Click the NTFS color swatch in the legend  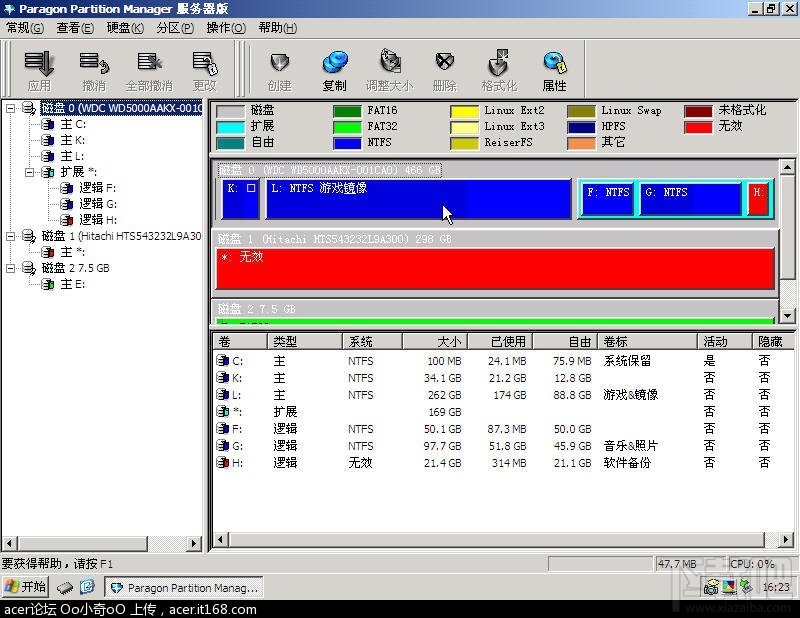point(345,141)
